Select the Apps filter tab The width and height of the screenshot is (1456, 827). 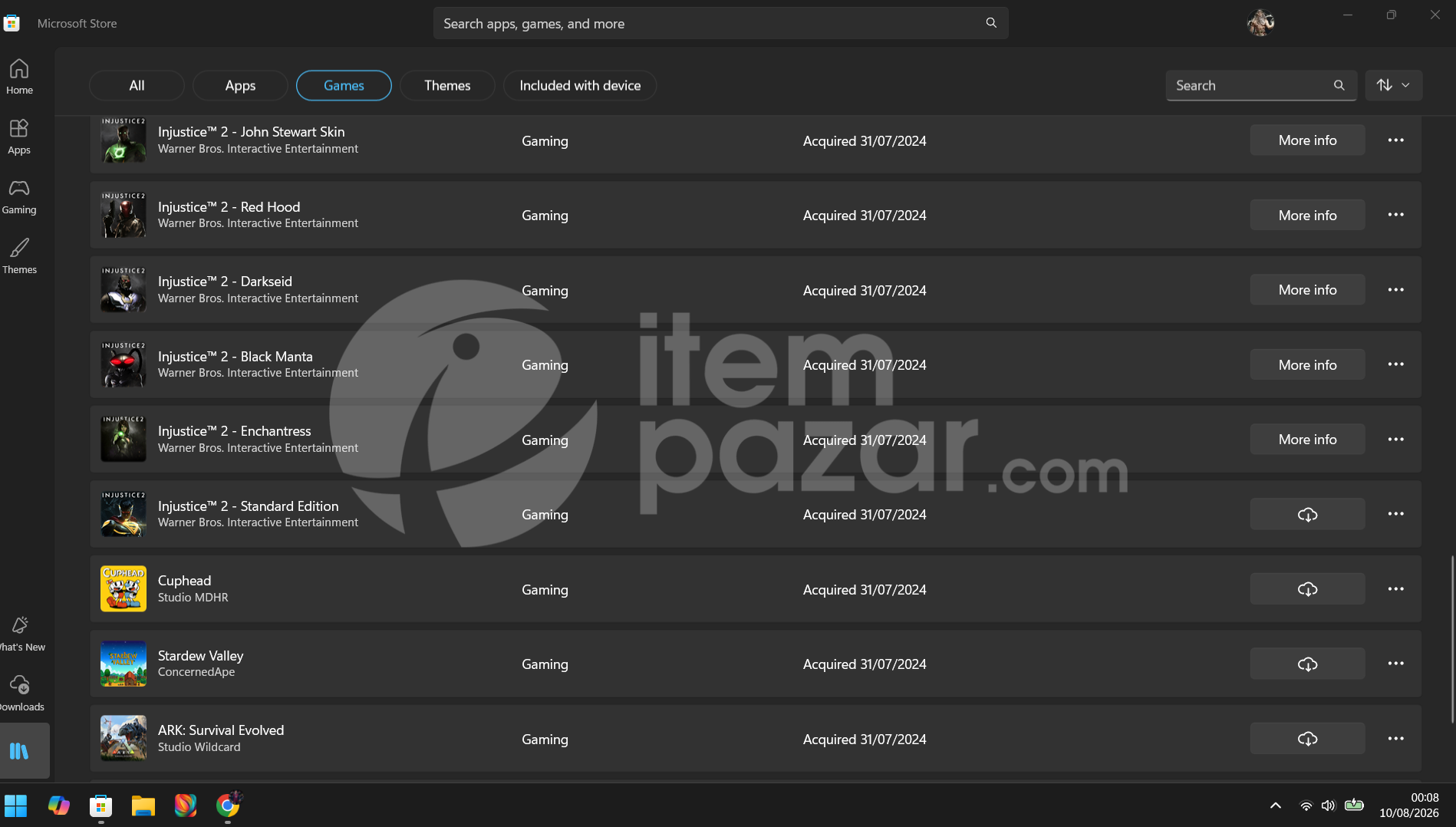click(240, 85)
